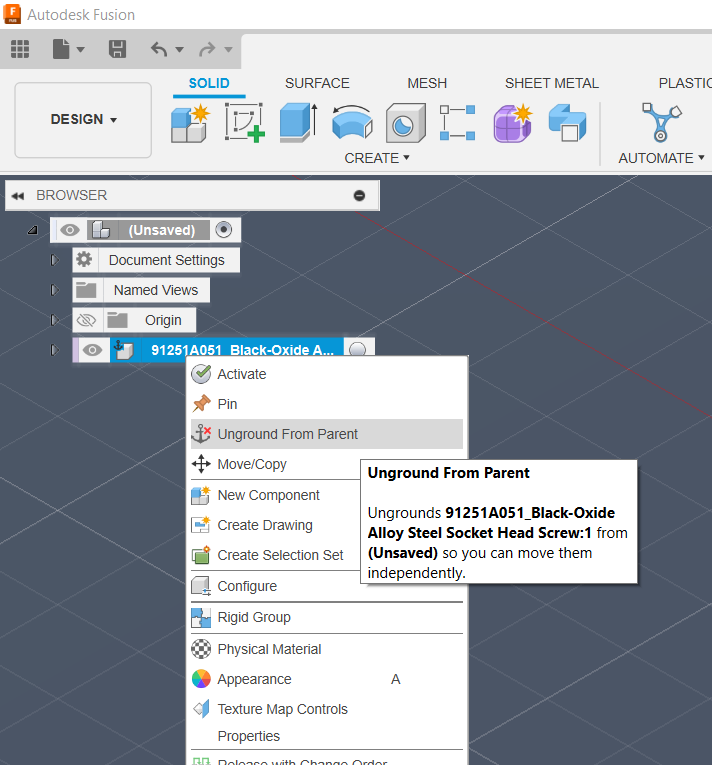
Task: Click the Derive tool icon
Action: [x=567, y=123]
